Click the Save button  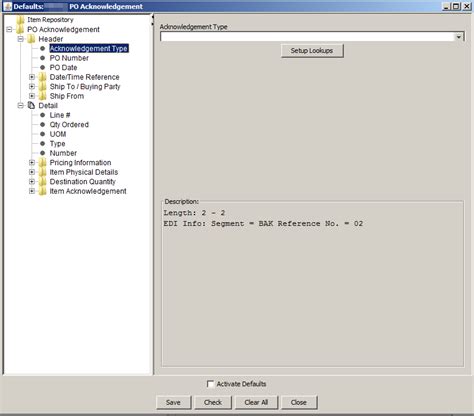point(173,402)
